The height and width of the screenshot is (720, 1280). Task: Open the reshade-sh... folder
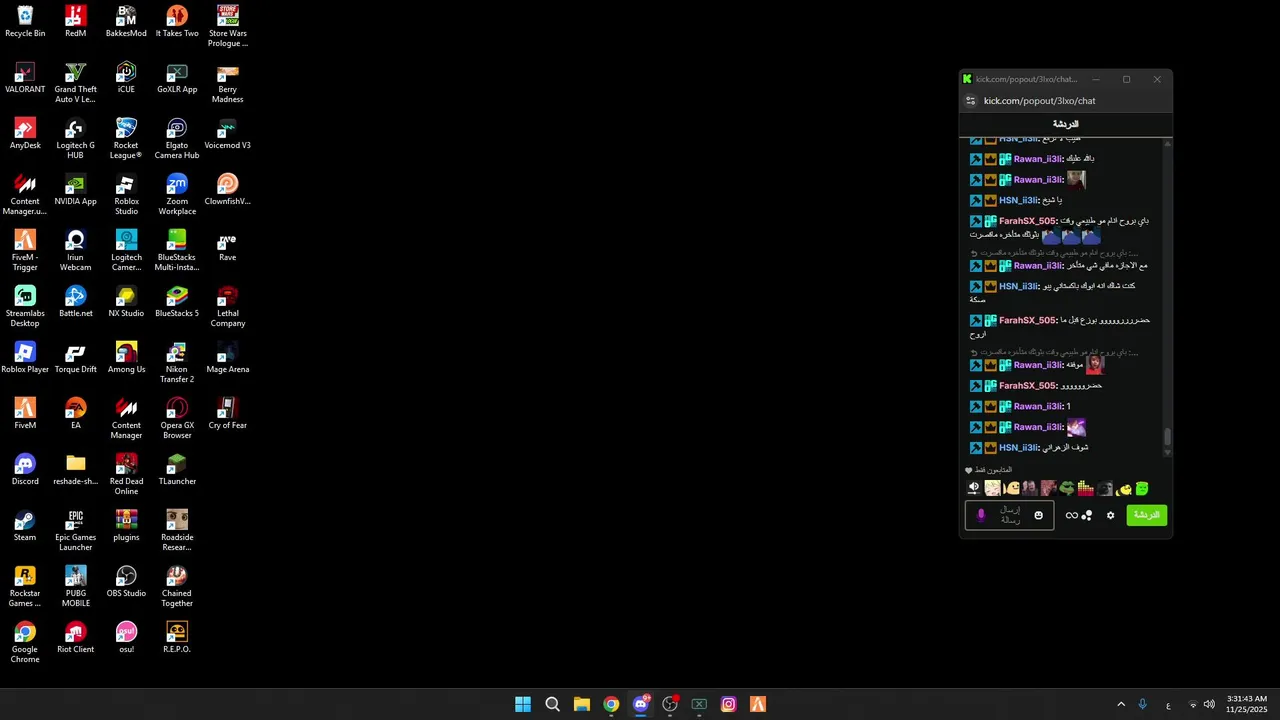[75, 470]
